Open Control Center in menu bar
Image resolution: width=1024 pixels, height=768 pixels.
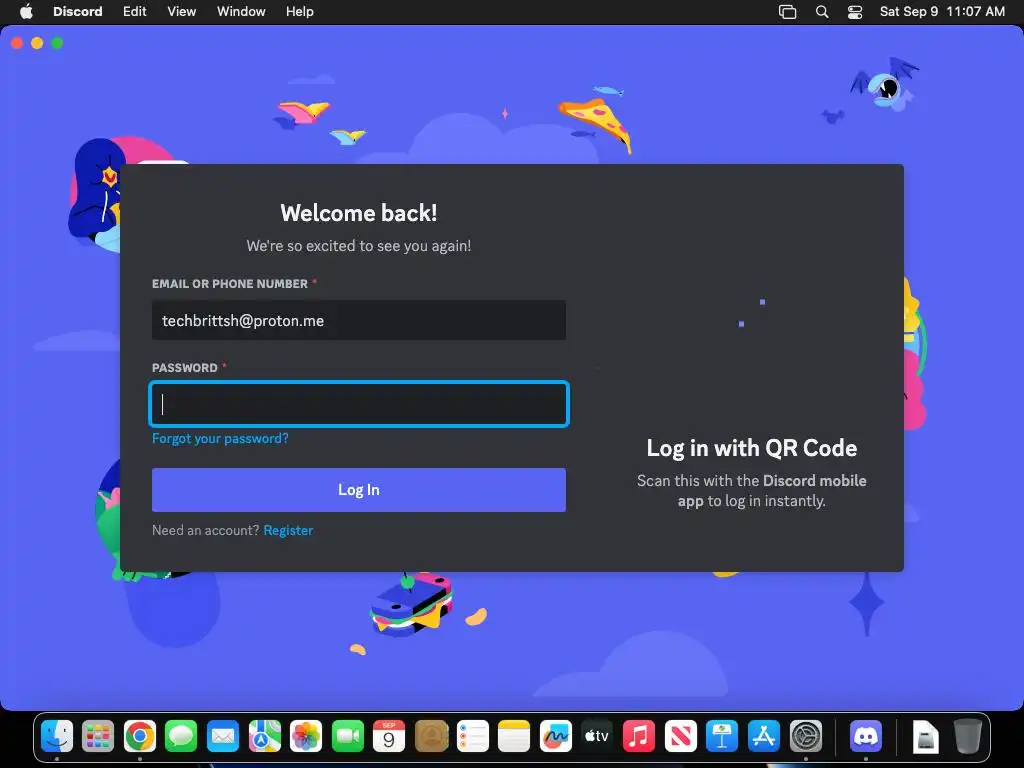click(855, 12)
